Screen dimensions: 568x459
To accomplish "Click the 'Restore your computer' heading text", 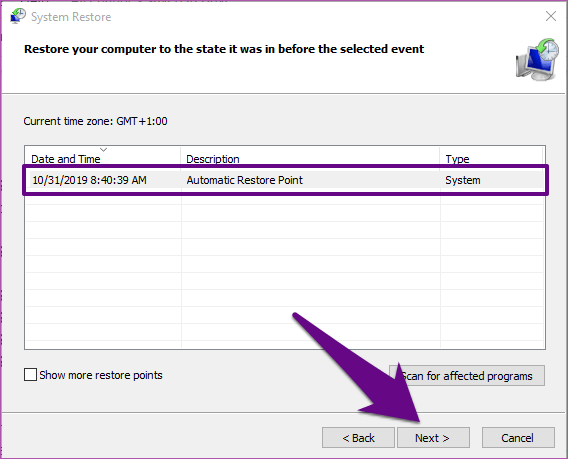I will click(x=224, y=49).
